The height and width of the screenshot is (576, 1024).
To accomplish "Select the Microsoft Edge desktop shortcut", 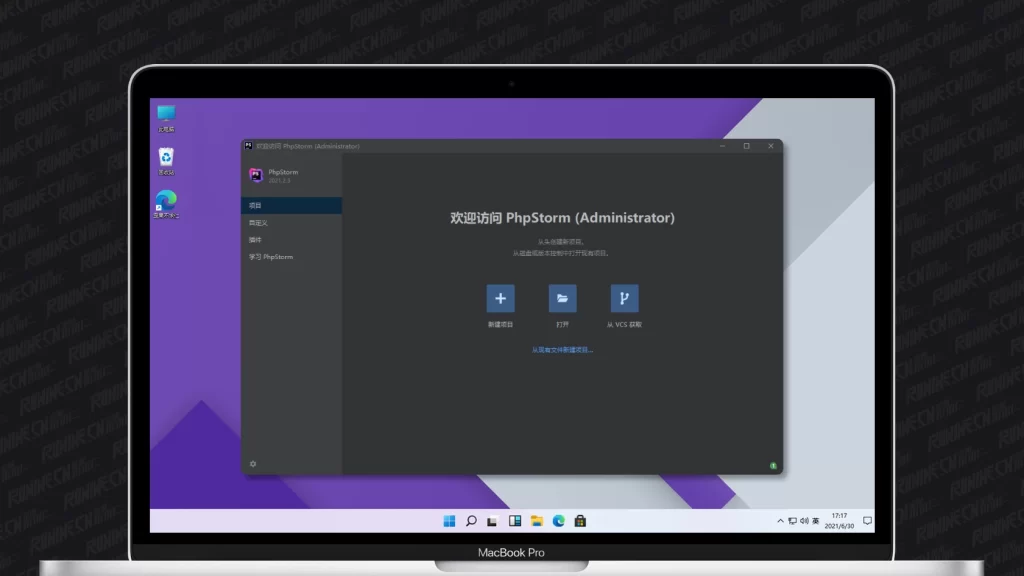I will point(166,201).
